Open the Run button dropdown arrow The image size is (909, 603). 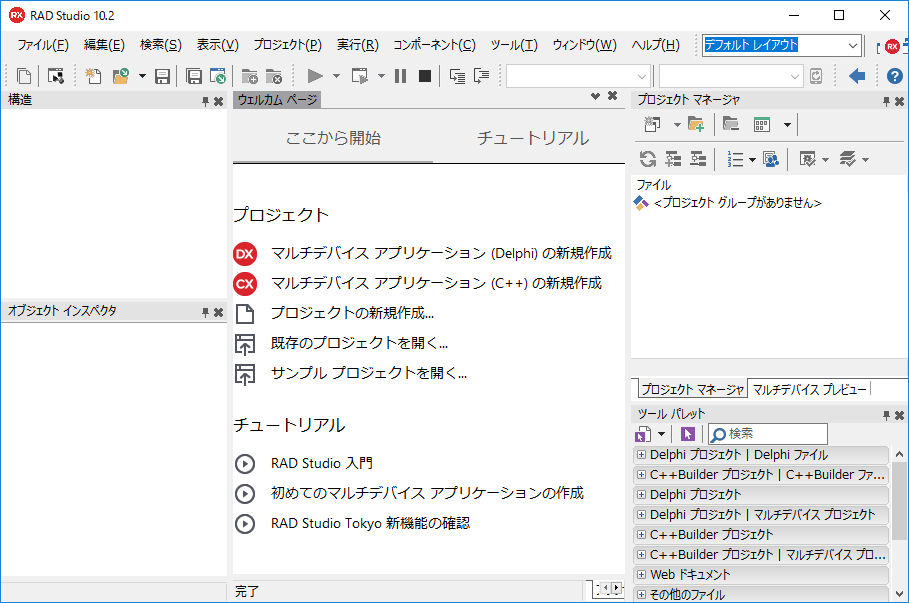[336, 76]
